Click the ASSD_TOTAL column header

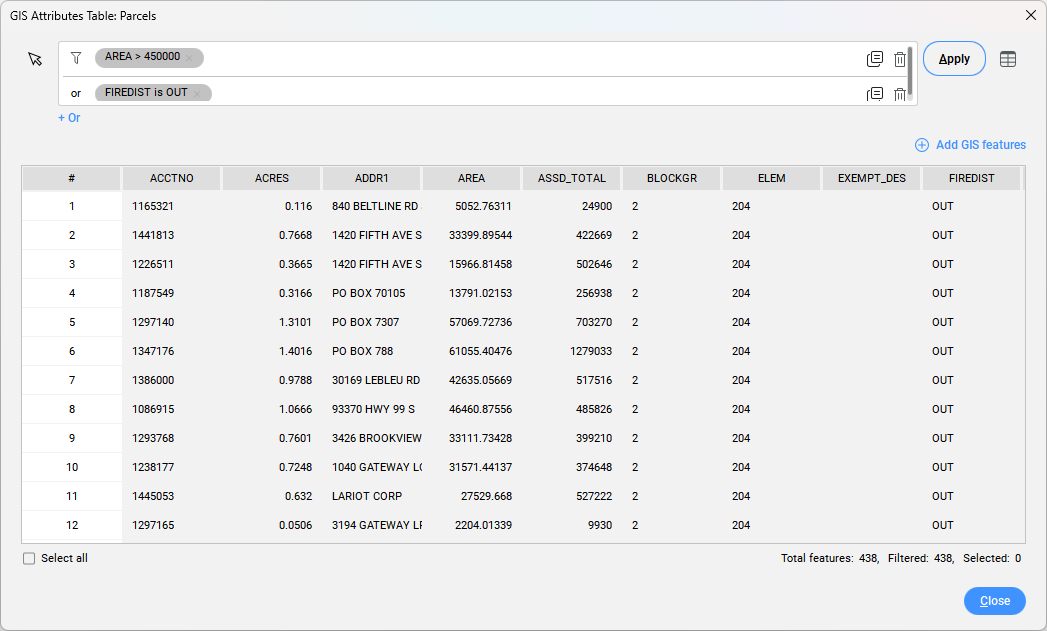(x=571, y=178)
